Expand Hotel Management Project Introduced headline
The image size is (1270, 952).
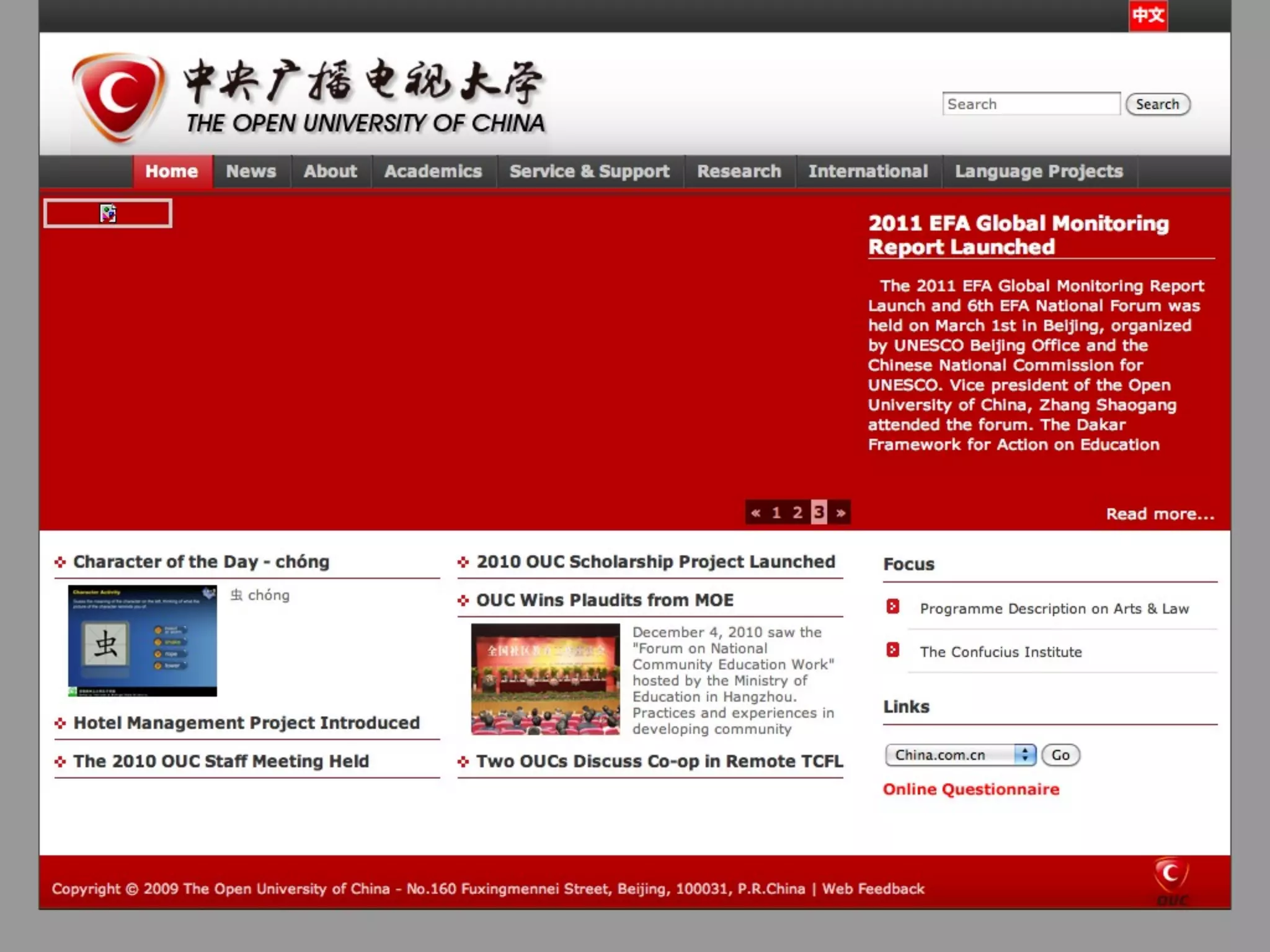point(246,723)
